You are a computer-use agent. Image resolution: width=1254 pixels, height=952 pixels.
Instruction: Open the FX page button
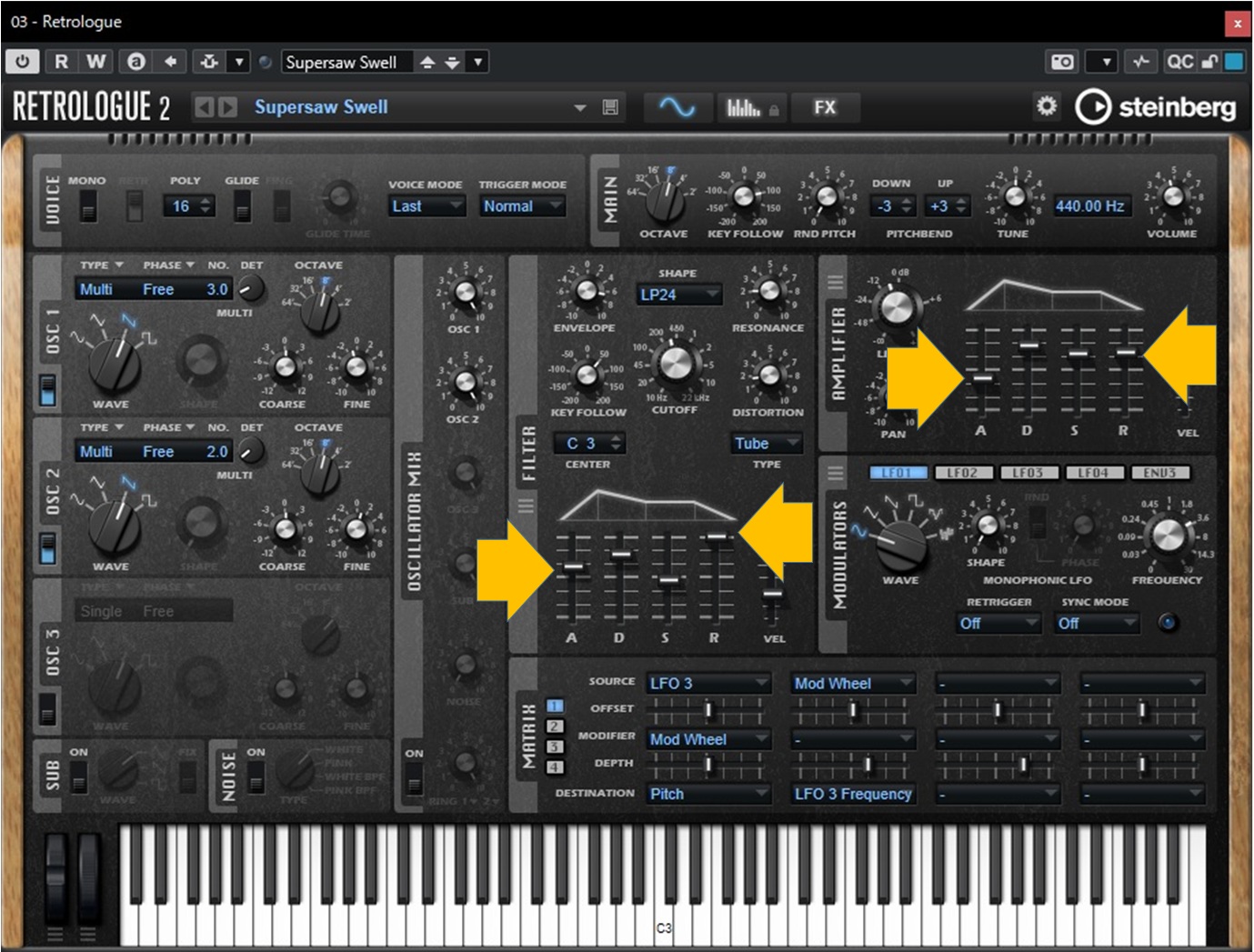(x=824, y=107)
